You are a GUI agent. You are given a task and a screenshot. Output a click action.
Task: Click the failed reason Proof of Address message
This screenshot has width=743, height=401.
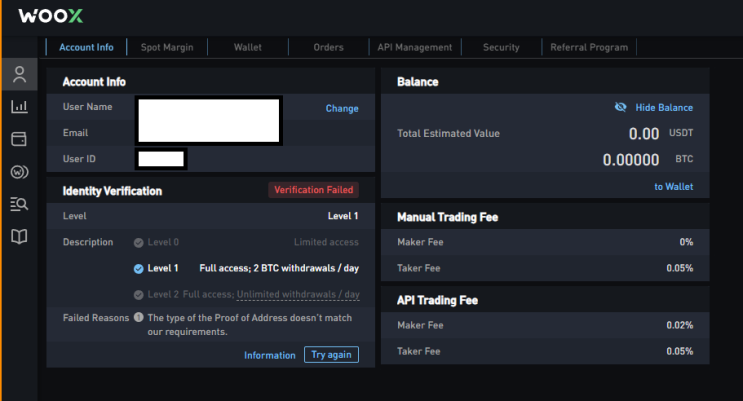point(250,325)
